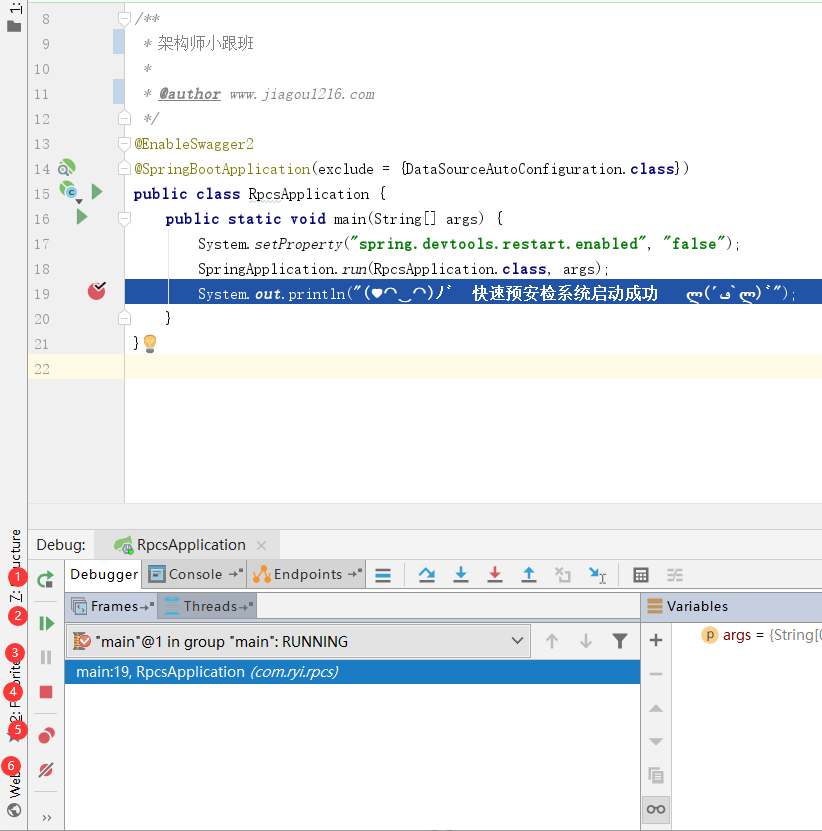The image size is (822, 831).
Task: Step into the method call
Action: point(460,575)
